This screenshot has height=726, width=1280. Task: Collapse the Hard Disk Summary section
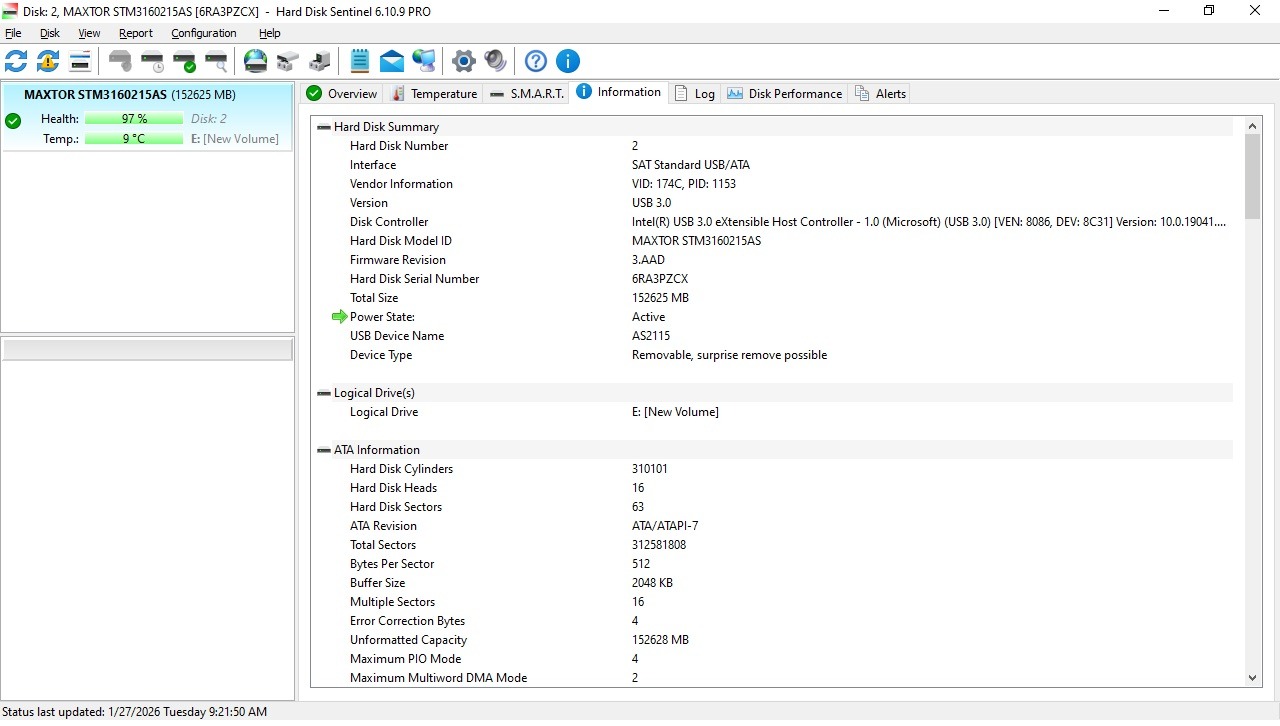click(323, 127)
